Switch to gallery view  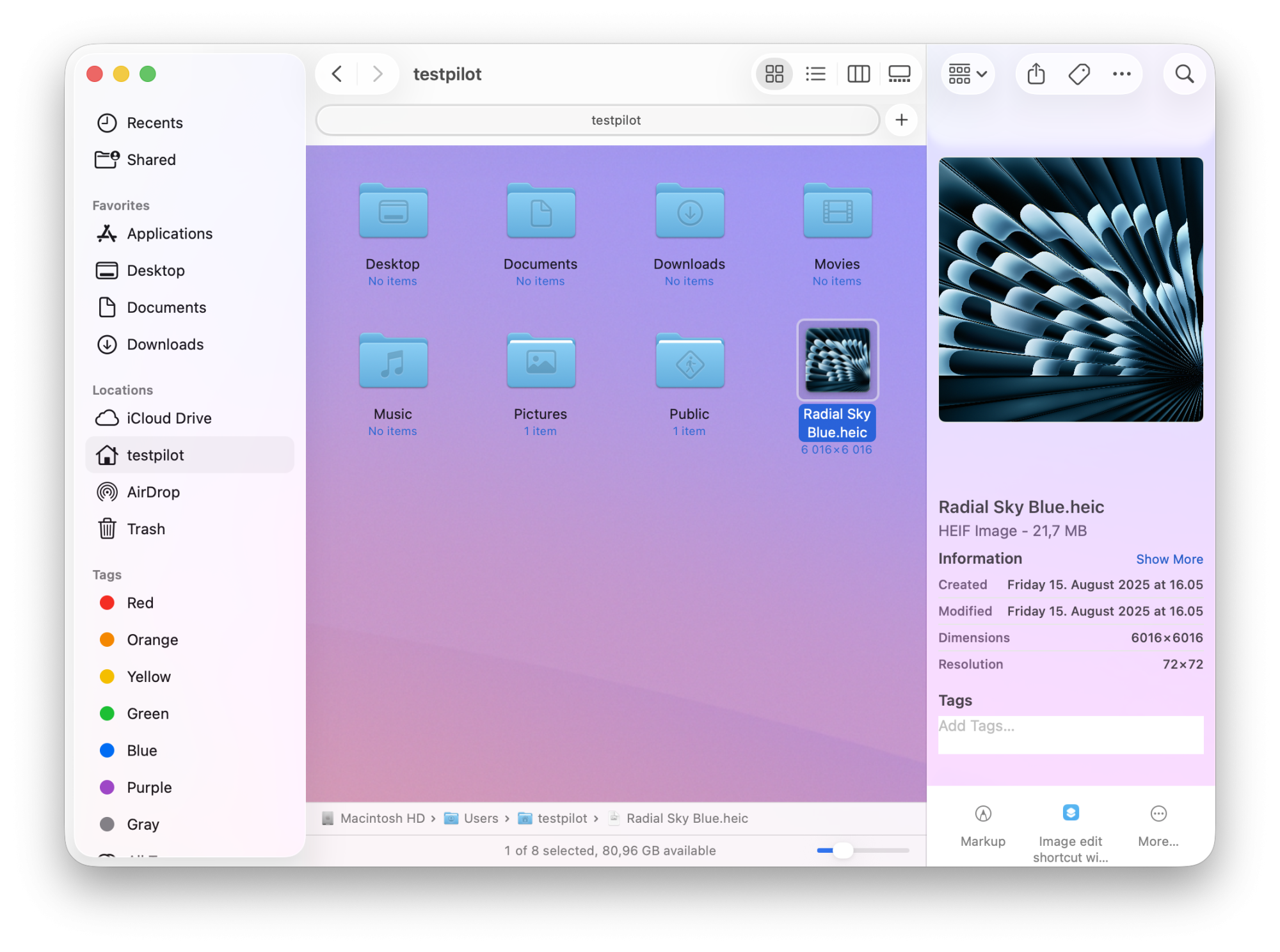click(899, 74)
